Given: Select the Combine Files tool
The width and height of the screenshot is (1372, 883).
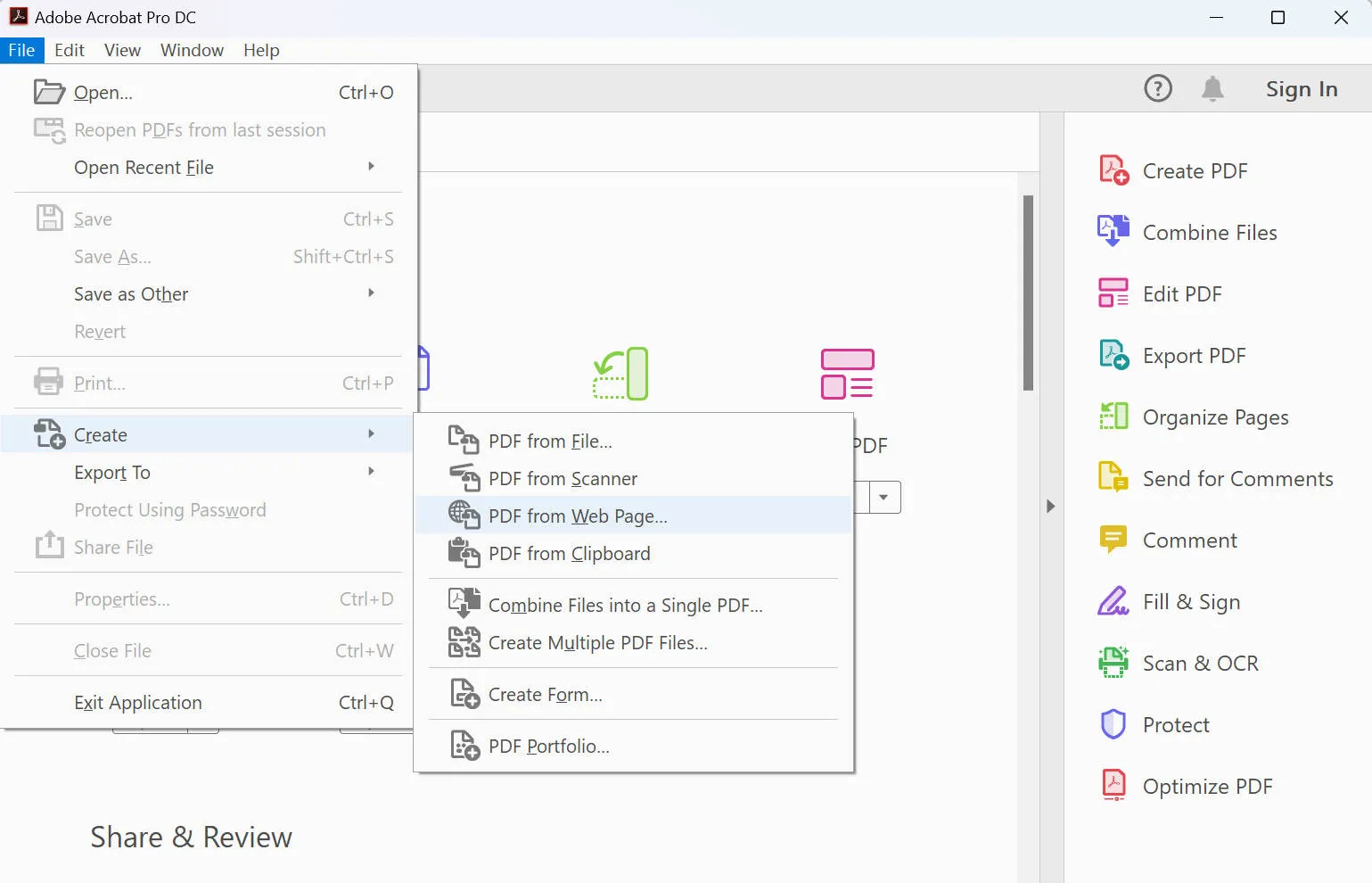Looking at the screenshot, I should [1209, 232].
